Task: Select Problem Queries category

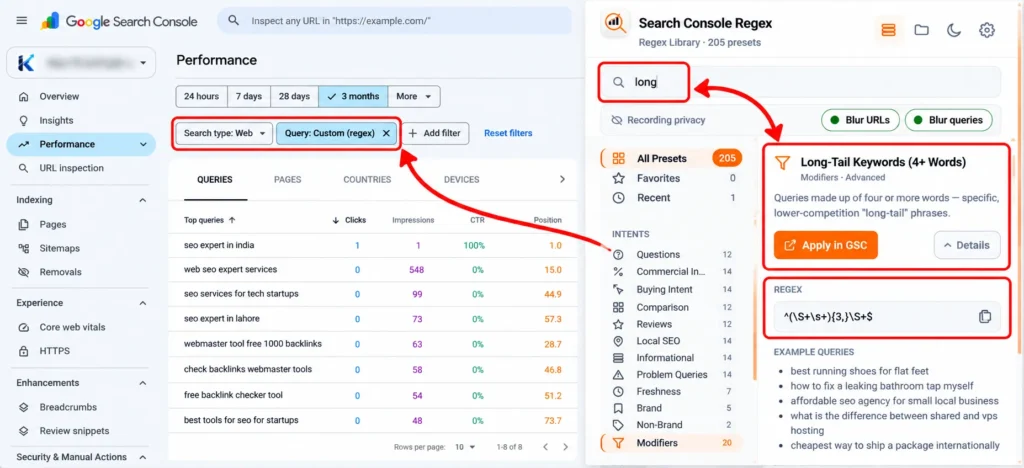Action: click(673, 375)
